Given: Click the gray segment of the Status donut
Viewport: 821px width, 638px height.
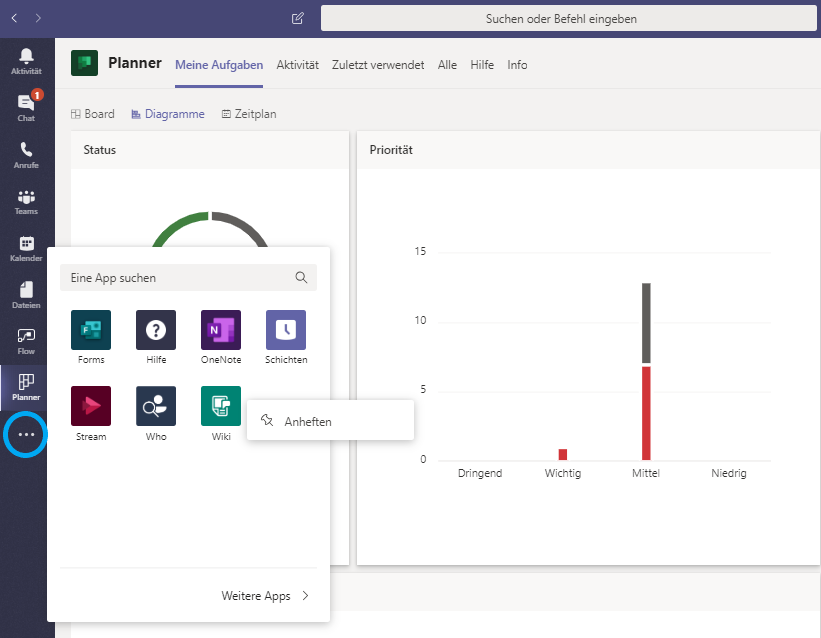Looking at the screenshot, I should 242,226.
